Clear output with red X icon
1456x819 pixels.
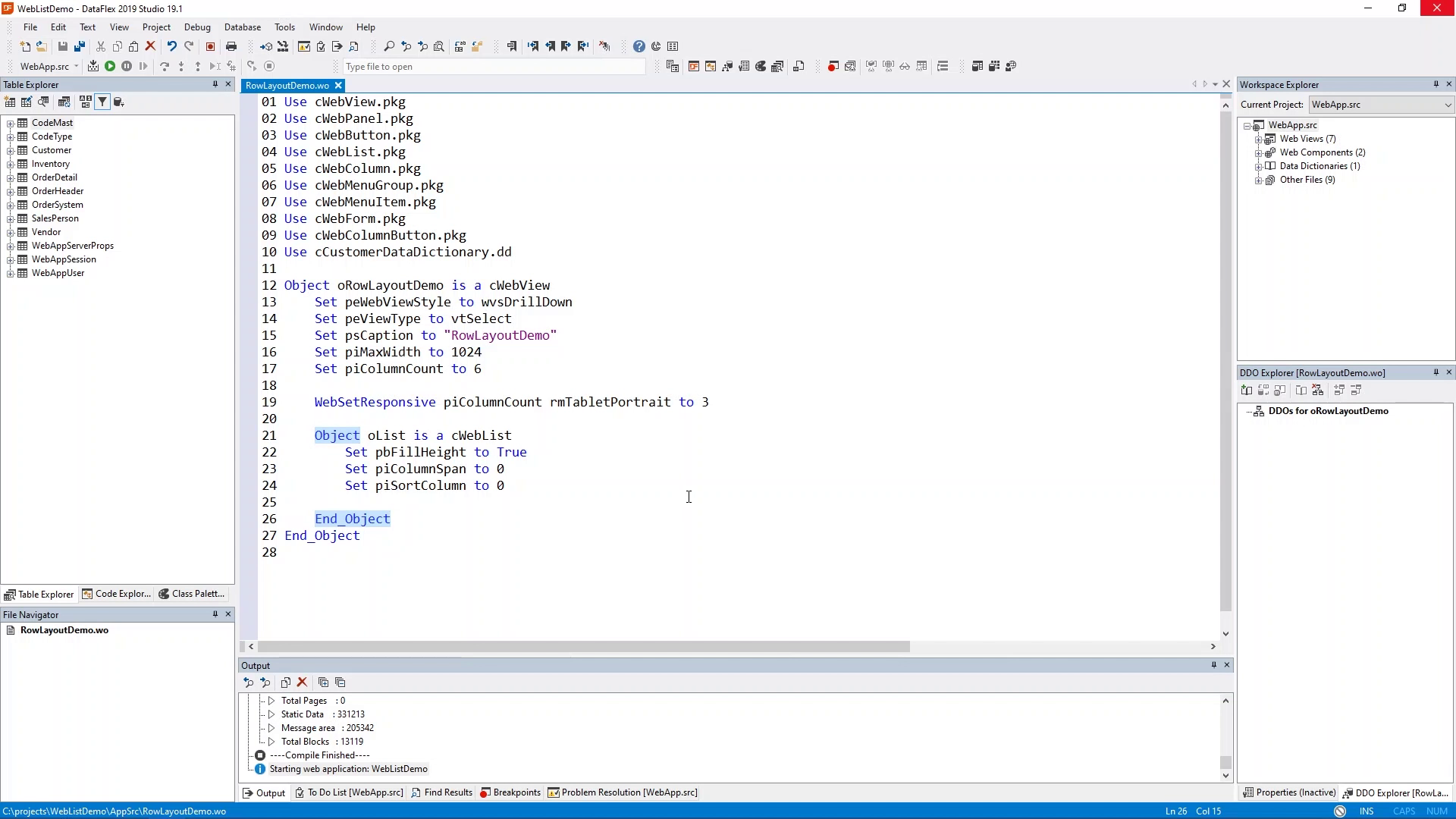point(302,682)
